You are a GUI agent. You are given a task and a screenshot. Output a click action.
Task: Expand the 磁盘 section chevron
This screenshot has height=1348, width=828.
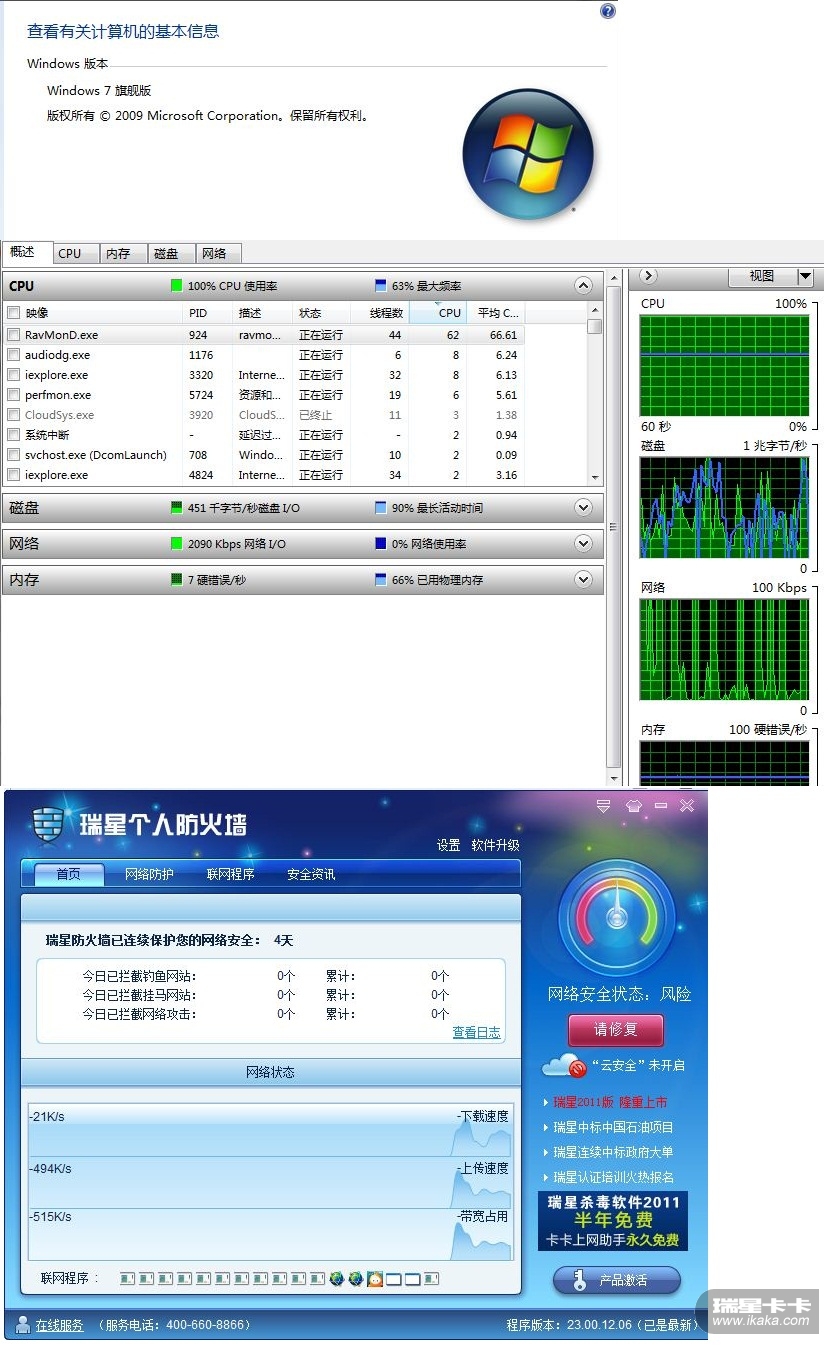pos(584,508)
